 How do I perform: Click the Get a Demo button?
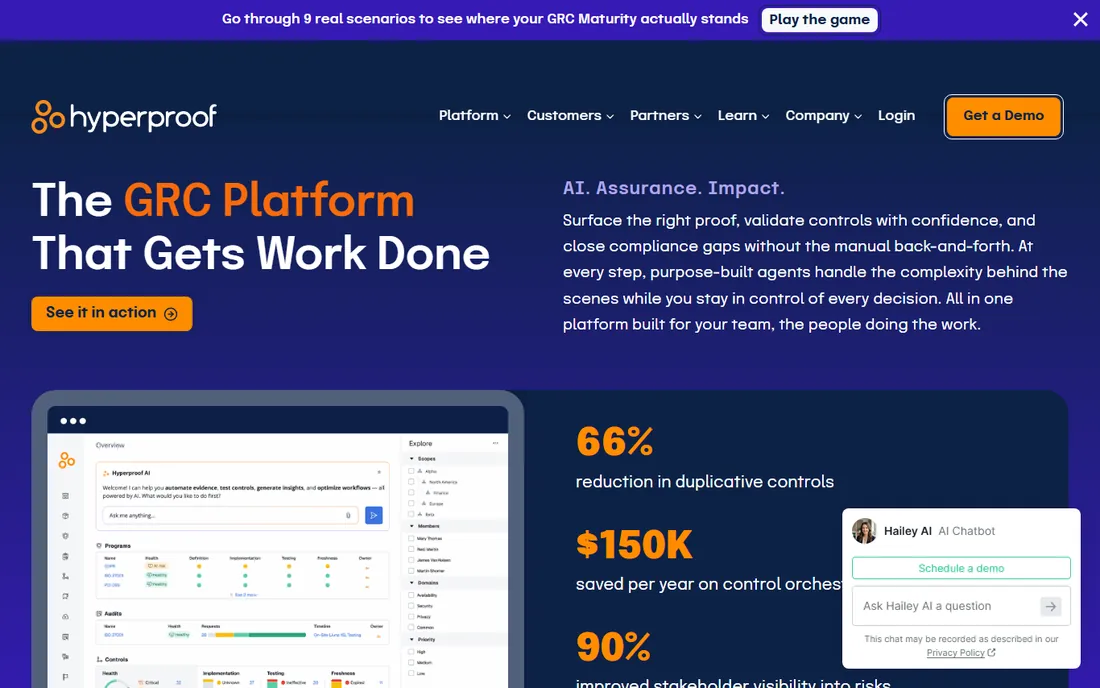point(1003,116)
